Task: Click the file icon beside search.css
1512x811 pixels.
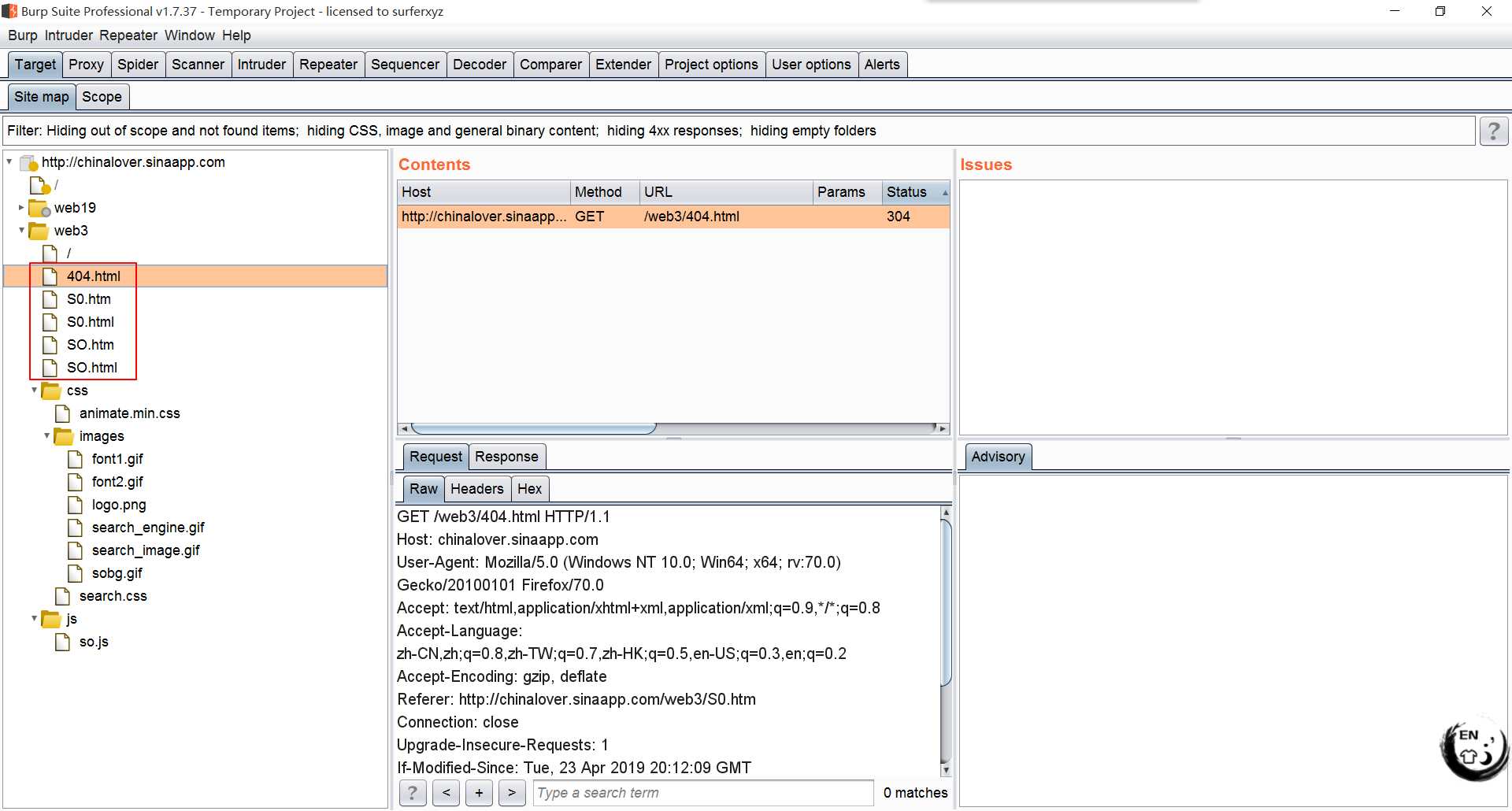Action: tap(63, 596)
